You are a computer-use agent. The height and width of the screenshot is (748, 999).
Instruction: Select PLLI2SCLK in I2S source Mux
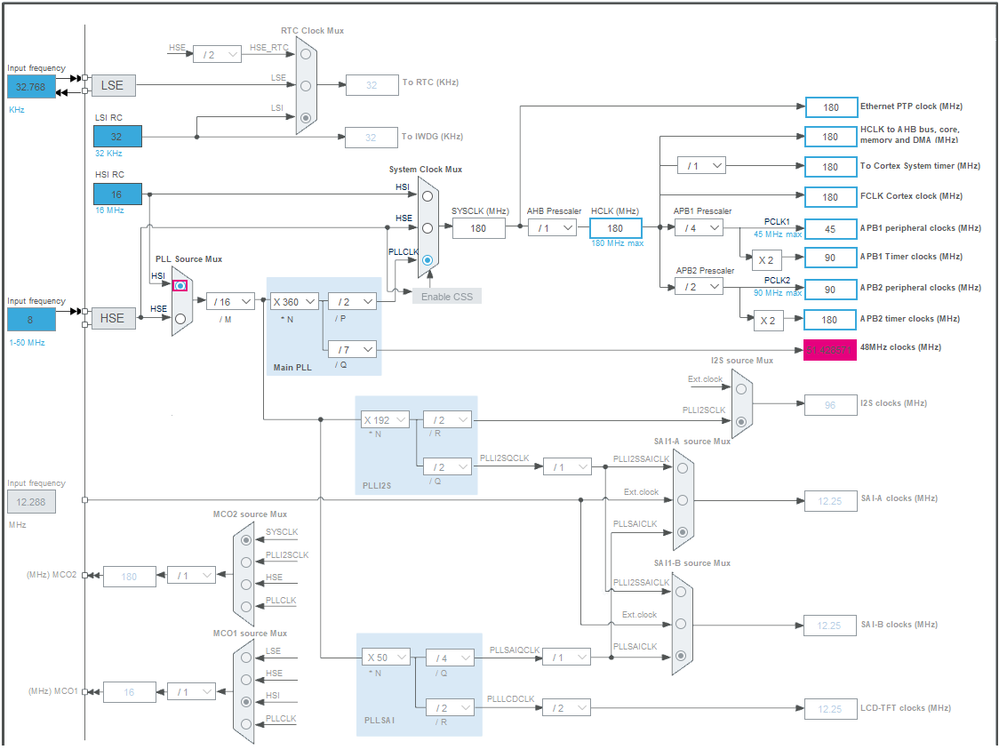click(x=740, y=422)
